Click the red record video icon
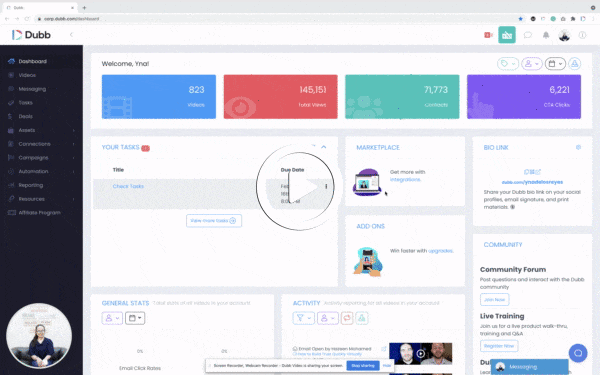600x375 pixels. (488, 35)
